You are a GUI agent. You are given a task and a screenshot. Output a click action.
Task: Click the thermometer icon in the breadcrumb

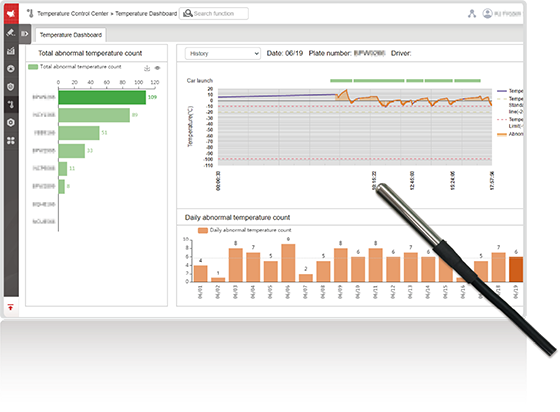[x=30, y=14]
